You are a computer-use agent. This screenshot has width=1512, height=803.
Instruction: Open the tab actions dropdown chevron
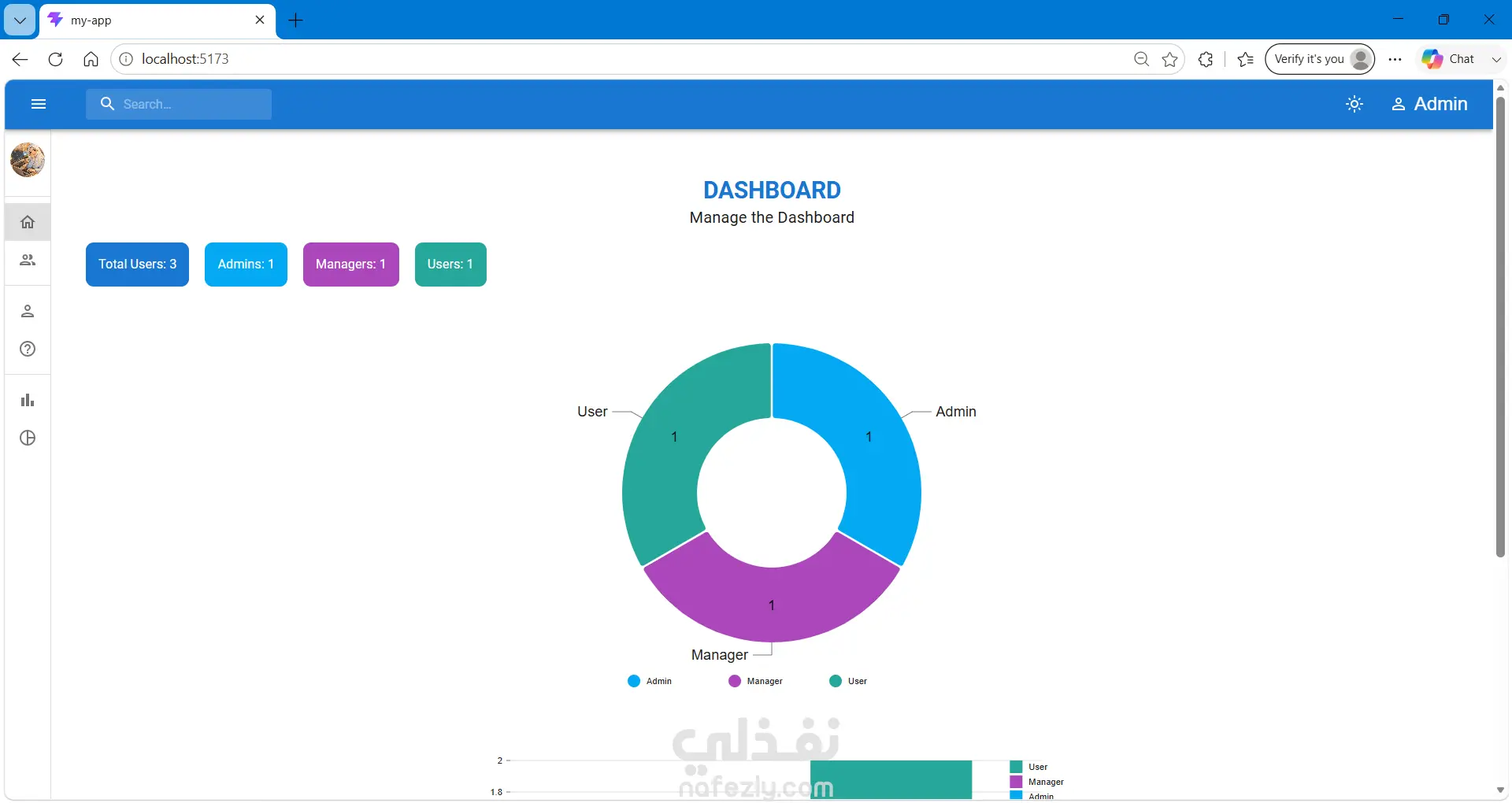20,20
